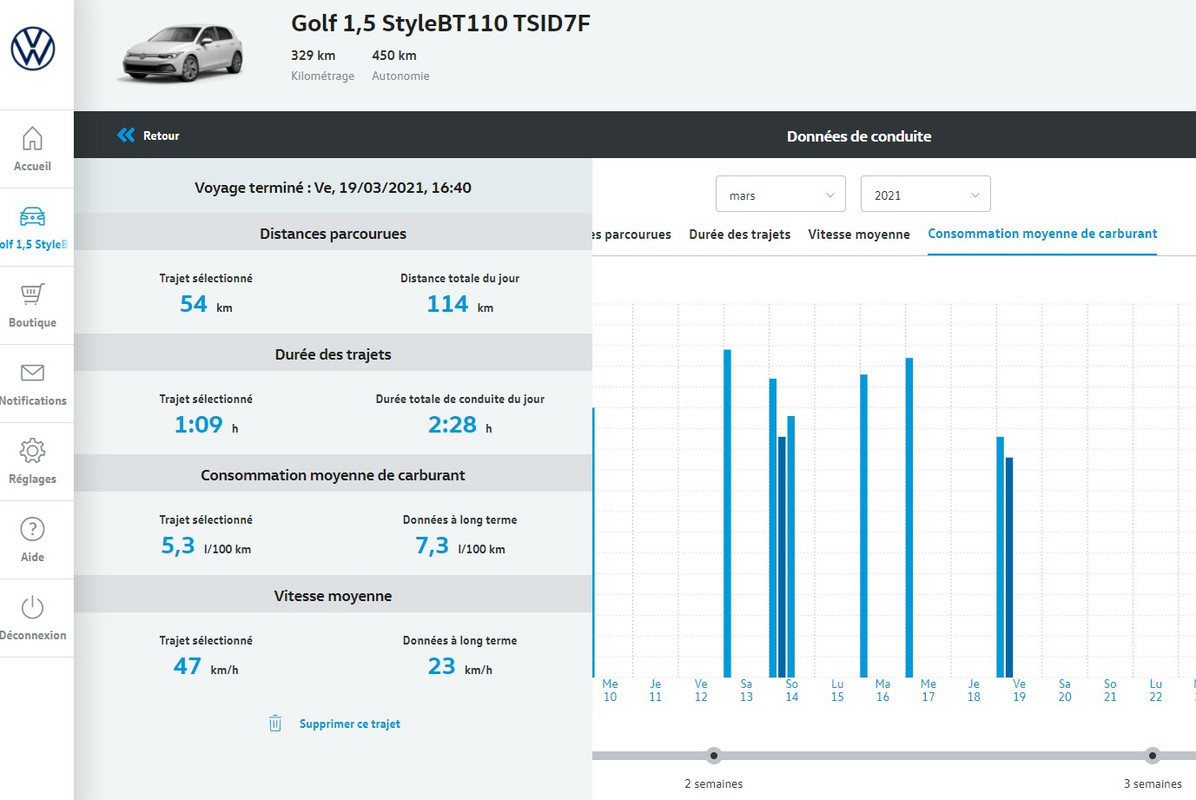Image resolution: width=1196 pixels, height=800 pixels.
Task: Click the Volkswagen logo
Action: 33,49
